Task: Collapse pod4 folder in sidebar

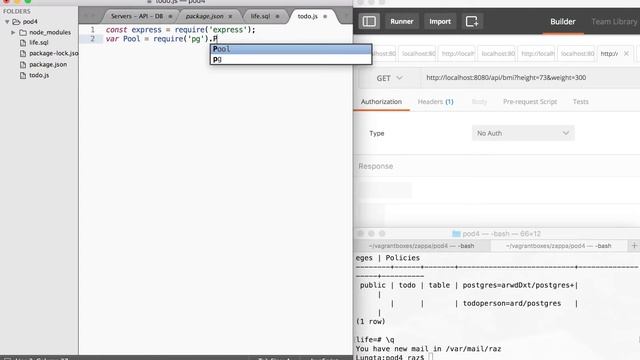Action: click(x=7, y=22)
